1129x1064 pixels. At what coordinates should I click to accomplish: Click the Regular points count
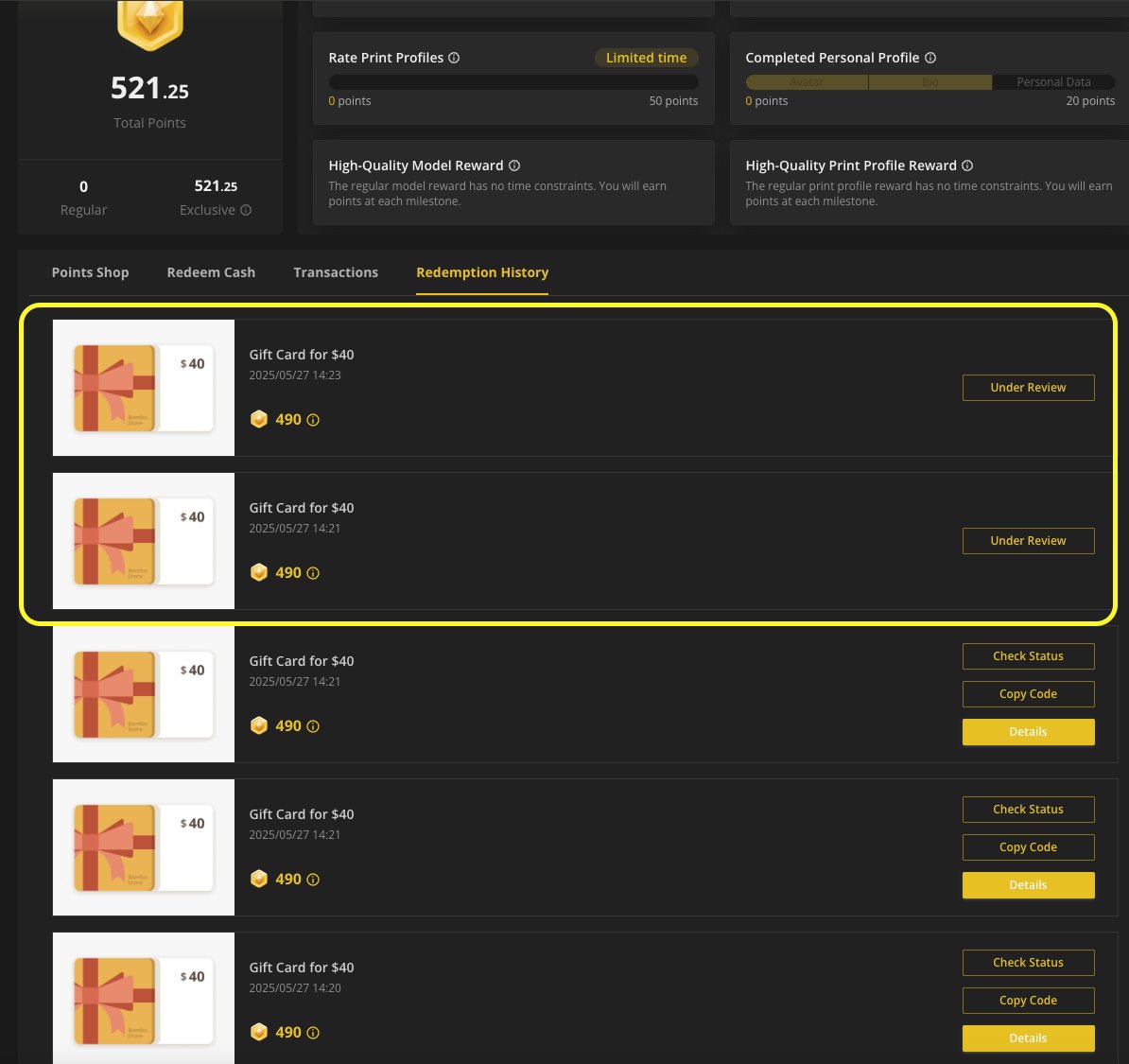[83, 186]
